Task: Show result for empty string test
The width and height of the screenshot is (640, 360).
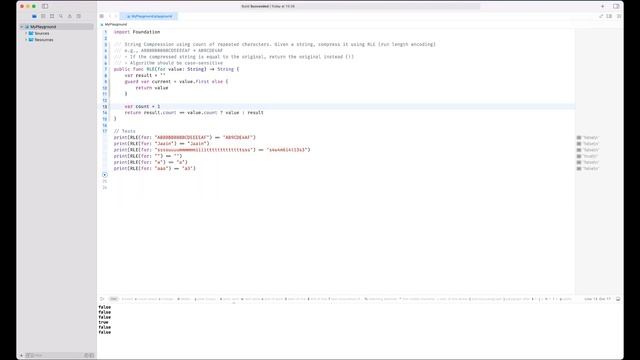Action: (579, 156)
